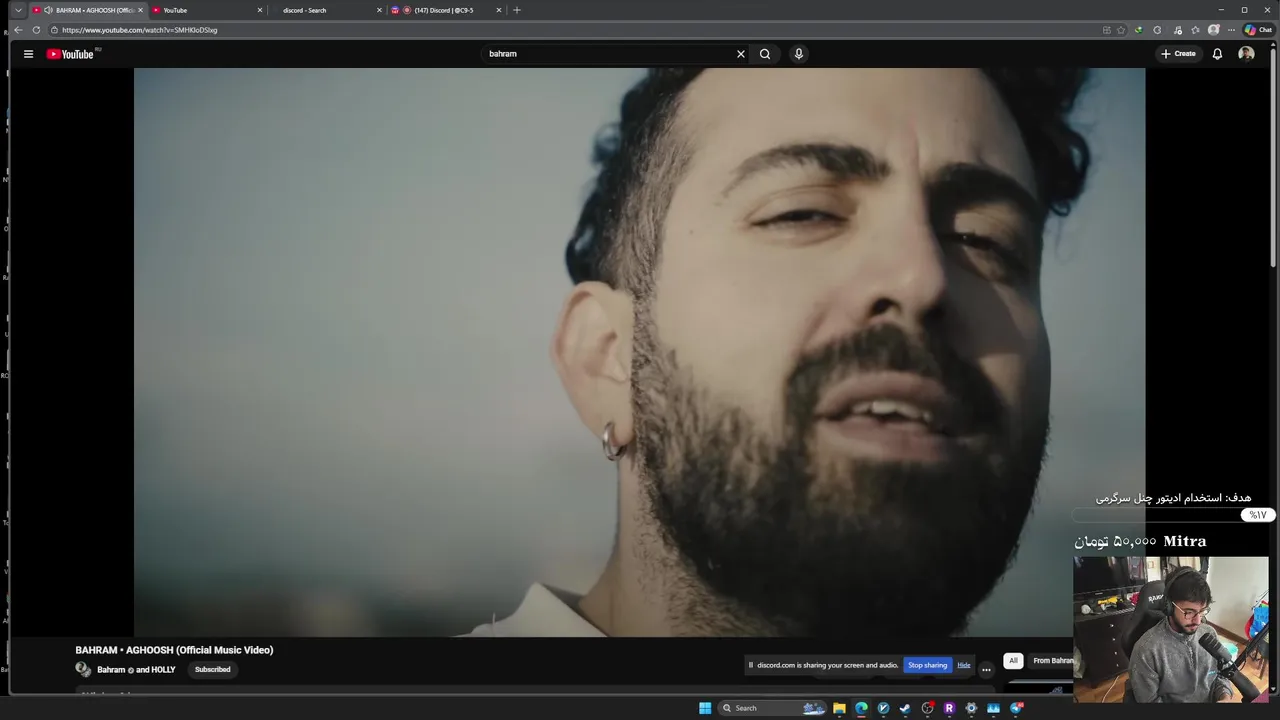Open Steam from the taskbar
This screenshot has height=720, width=1280.
click(905, 708)
